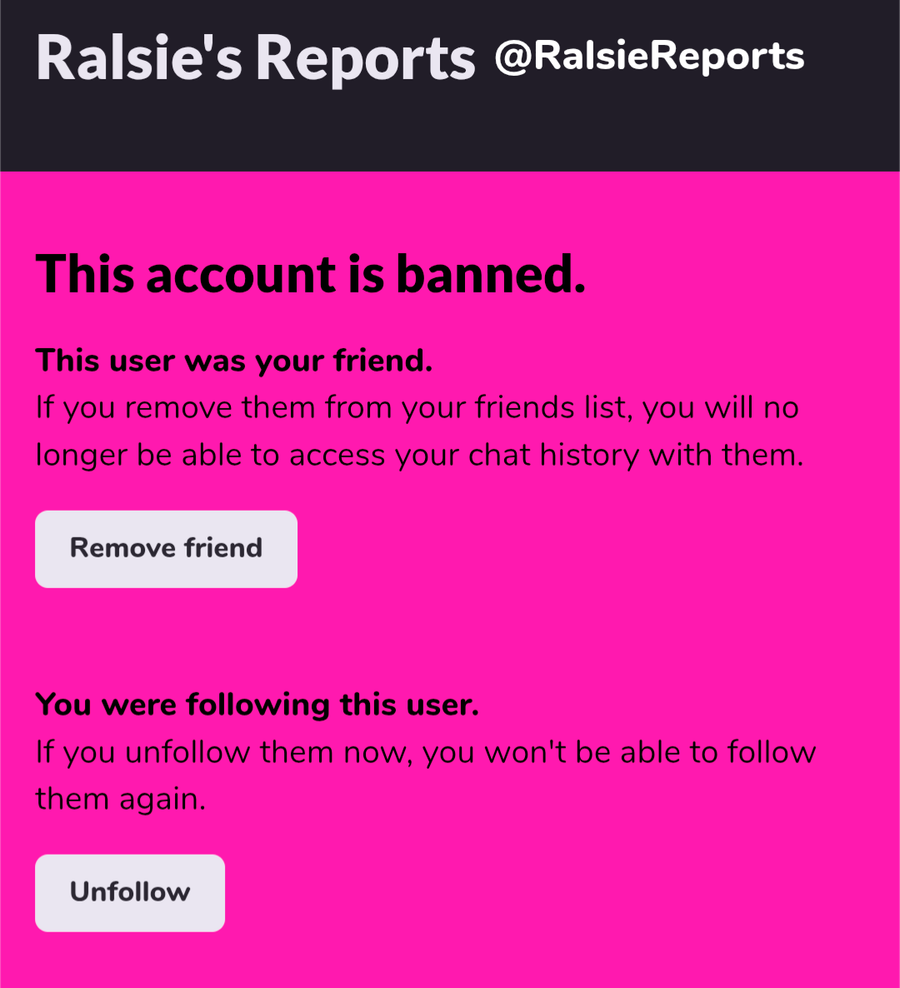Image resolution: width=900 pixels, height=988 pixels.
Task: Click the "This account is banned." heading
Action: coord(310,274)
